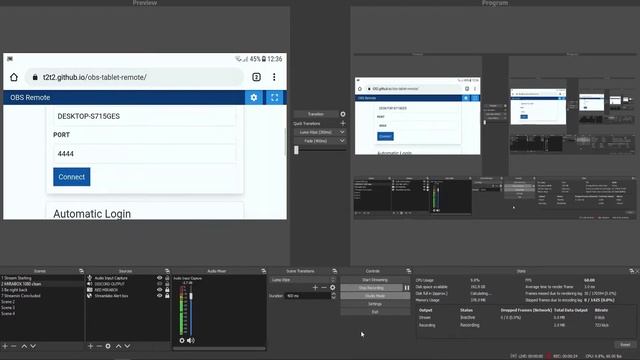Pop out the Audio Mixer dock
Viewport: 640px width, 360px height.
(263, 271)
